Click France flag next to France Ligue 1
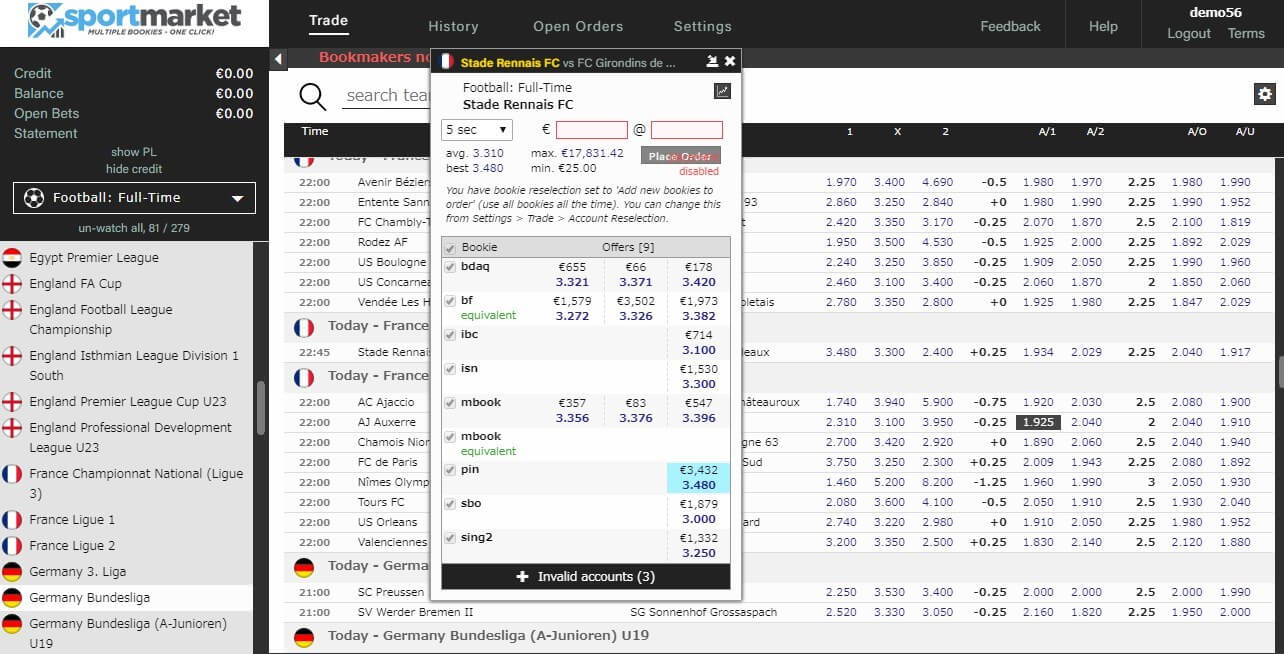Screen dimensions: 1284x654 point(12,519)
